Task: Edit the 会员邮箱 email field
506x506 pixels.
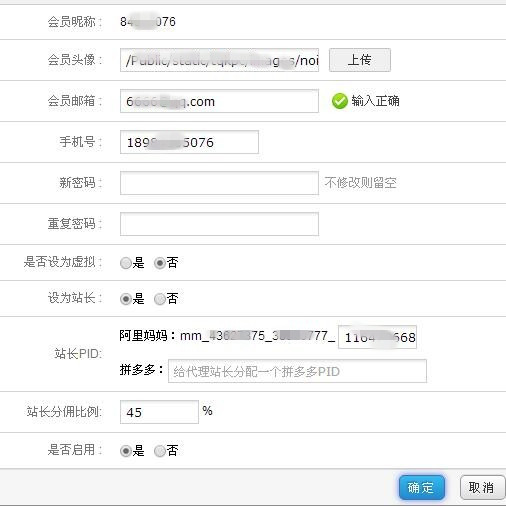Action: (219, 101)
